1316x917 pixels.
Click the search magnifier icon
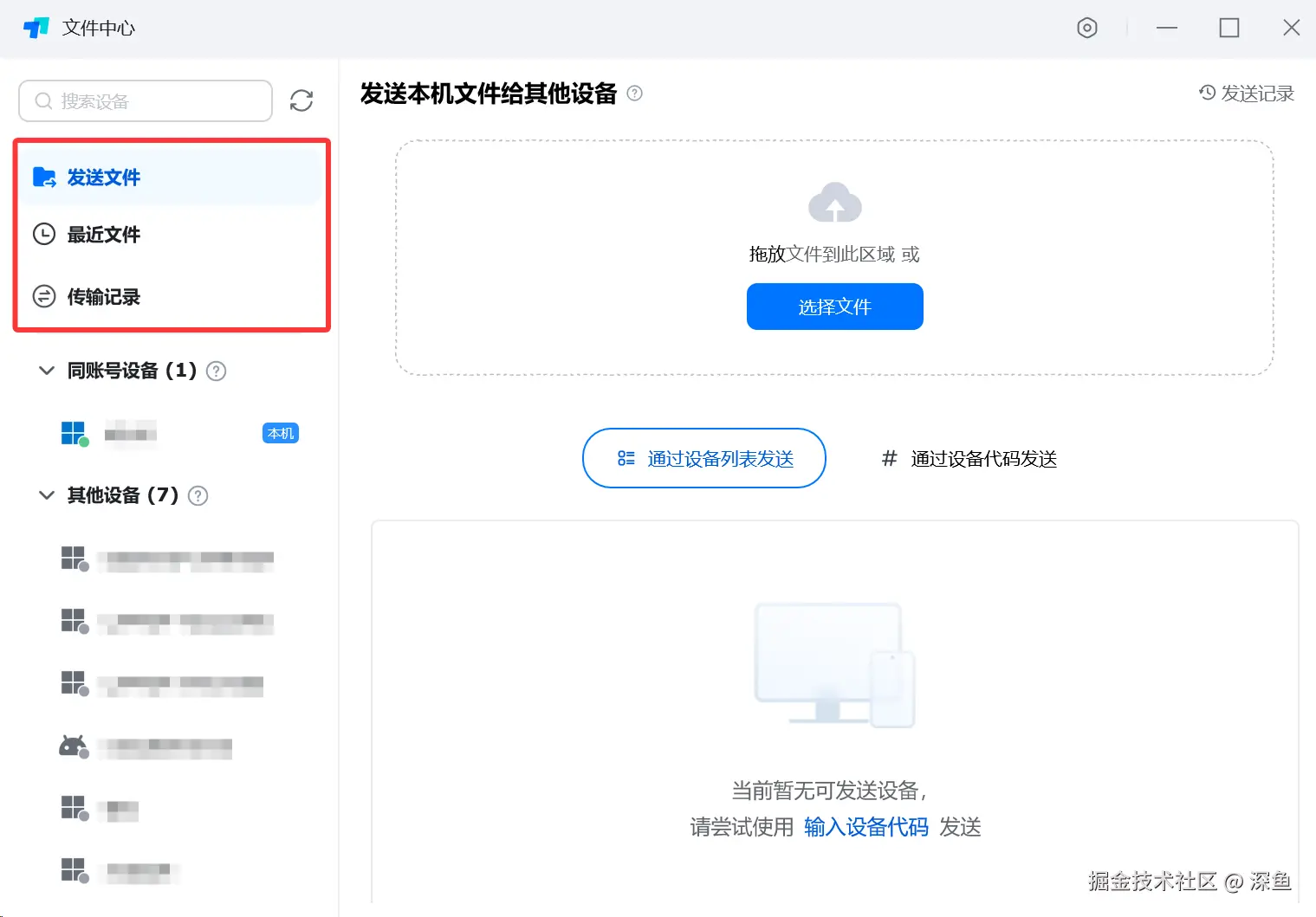point(43,101)
